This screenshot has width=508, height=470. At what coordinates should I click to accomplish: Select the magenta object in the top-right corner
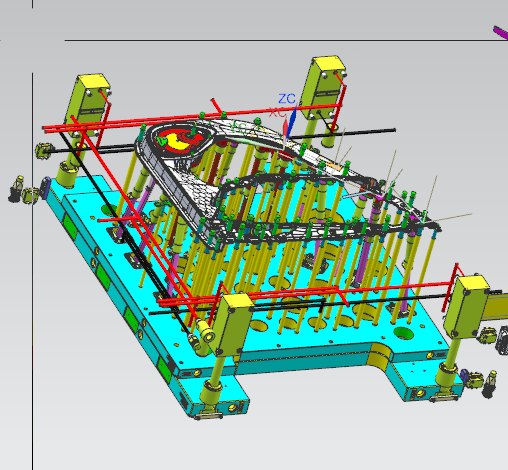click(x=501, y=32)
